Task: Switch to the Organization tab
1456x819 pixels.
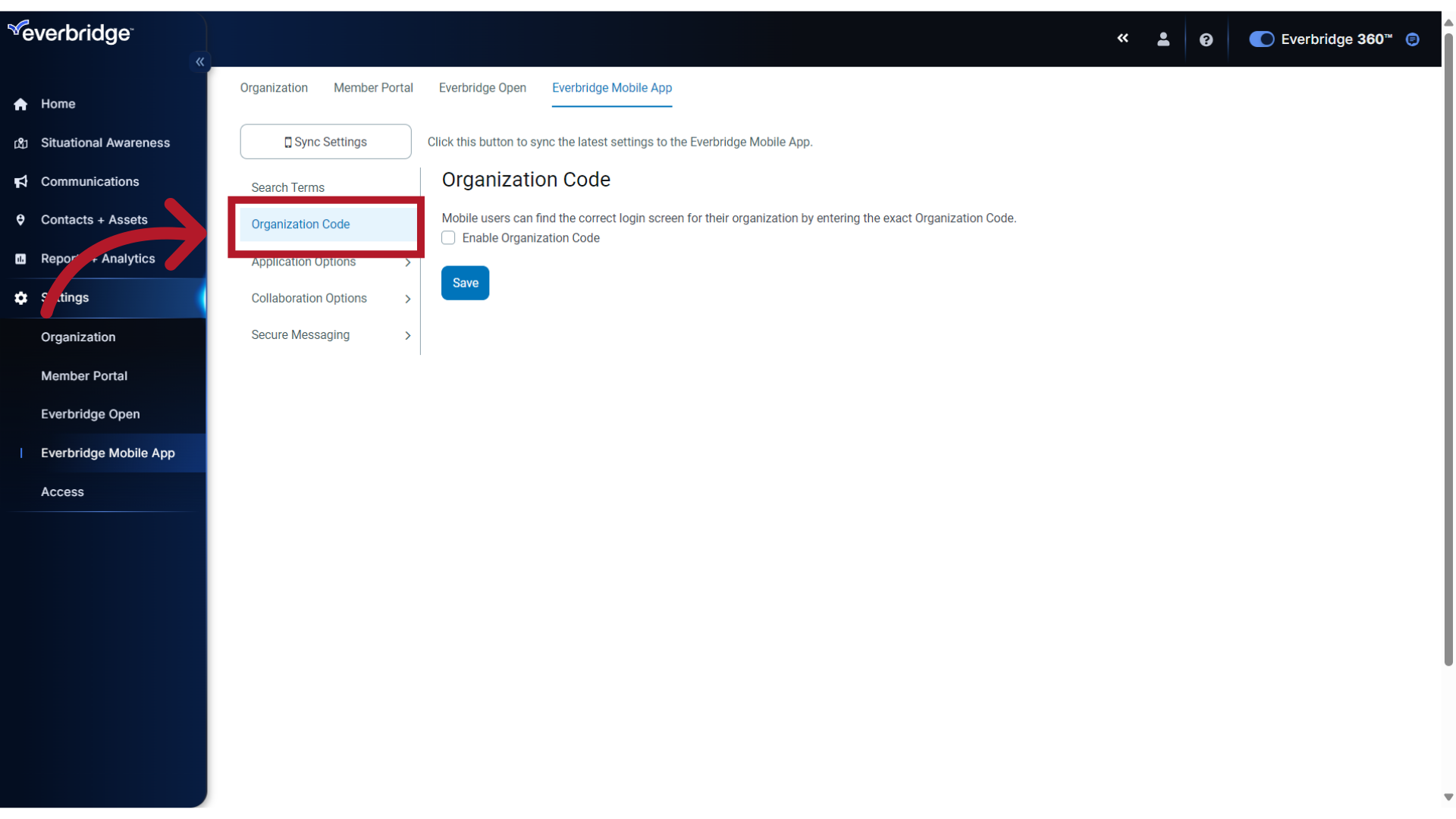Action: [274, 88]
